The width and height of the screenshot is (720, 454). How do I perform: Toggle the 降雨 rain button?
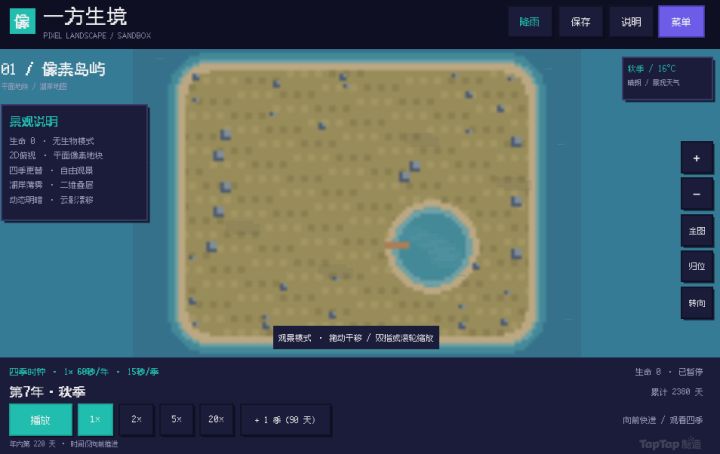[x=529, y=22]
